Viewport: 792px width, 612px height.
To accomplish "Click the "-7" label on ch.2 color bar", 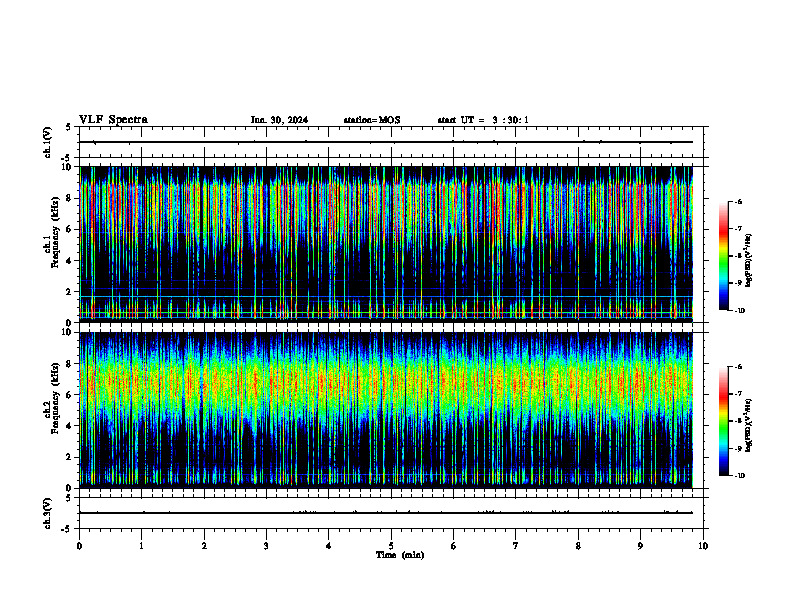I will click(738, 394).
